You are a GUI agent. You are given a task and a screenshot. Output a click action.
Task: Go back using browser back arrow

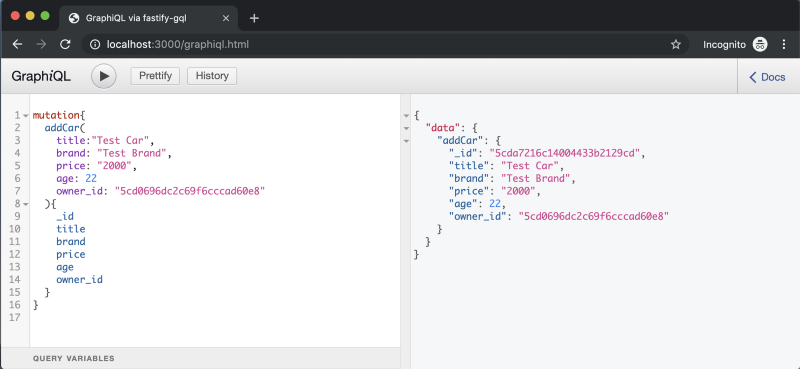17,44
